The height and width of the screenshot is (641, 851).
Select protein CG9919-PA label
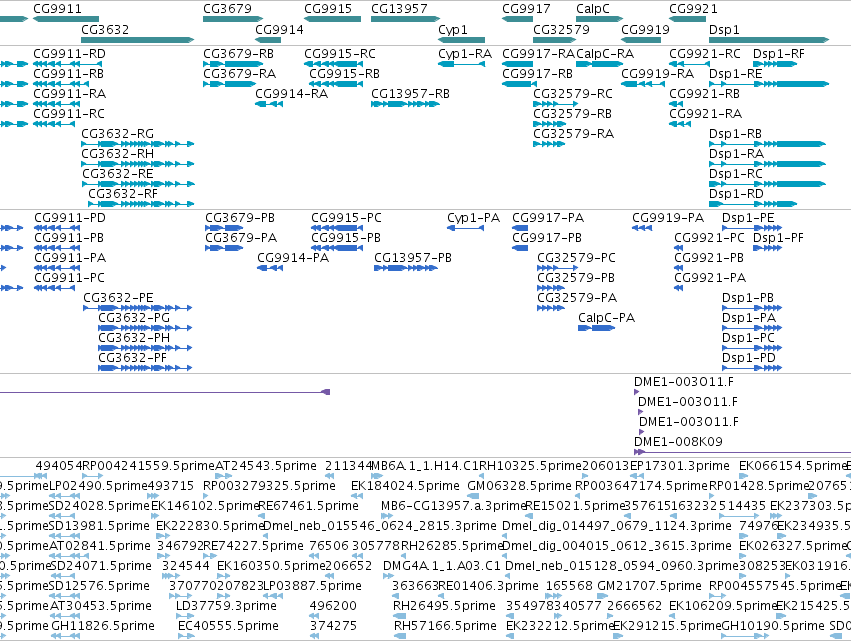[668, 218]
